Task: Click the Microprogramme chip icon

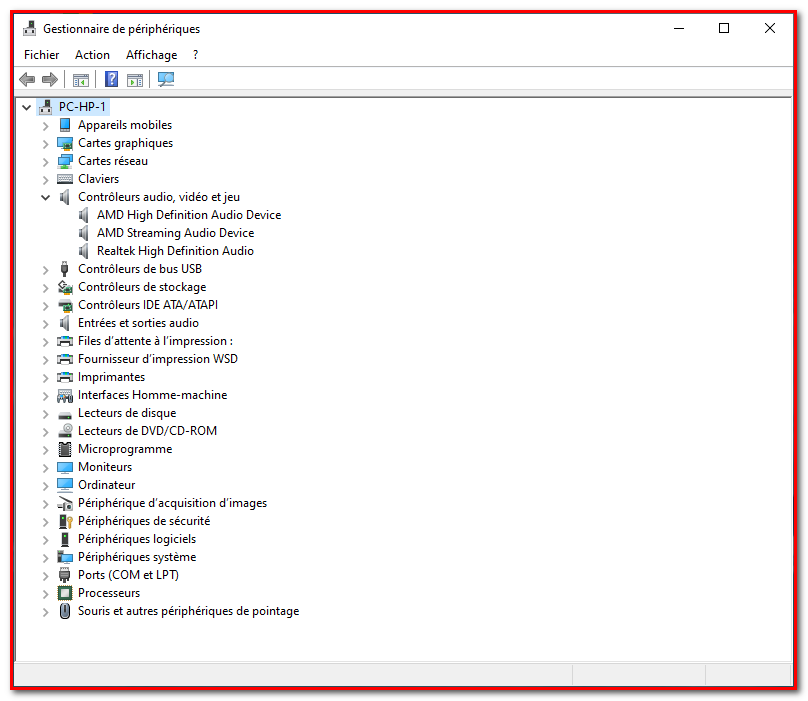Action: (x=65, y=449)
